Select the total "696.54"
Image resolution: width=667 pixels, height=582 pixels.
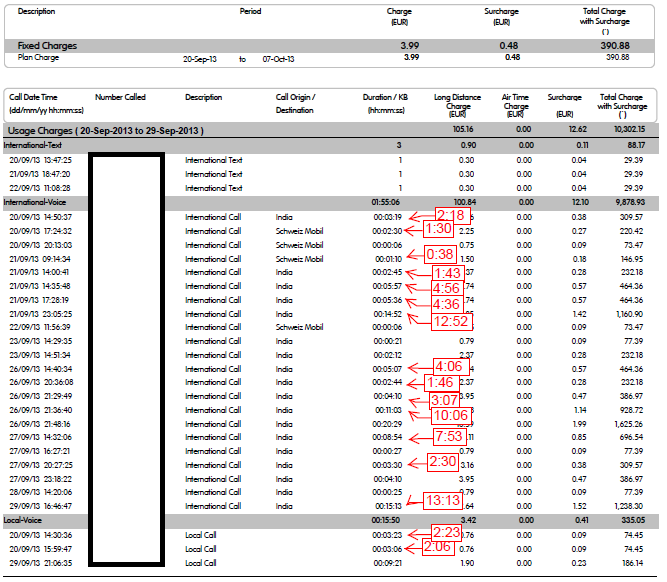tap(631, 437)
